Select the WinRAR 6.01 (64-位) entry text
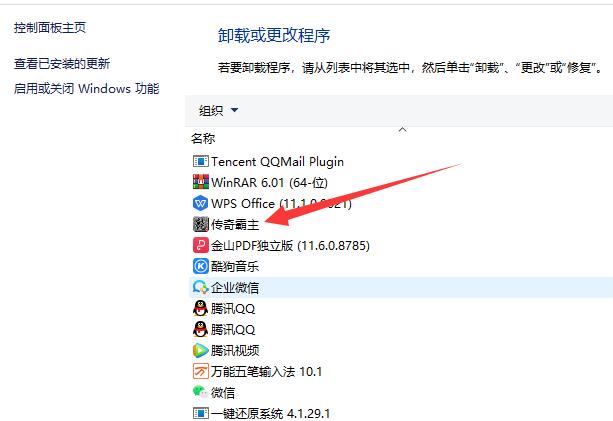The width and height of the screenshot is (613, 421). (269, 183)
